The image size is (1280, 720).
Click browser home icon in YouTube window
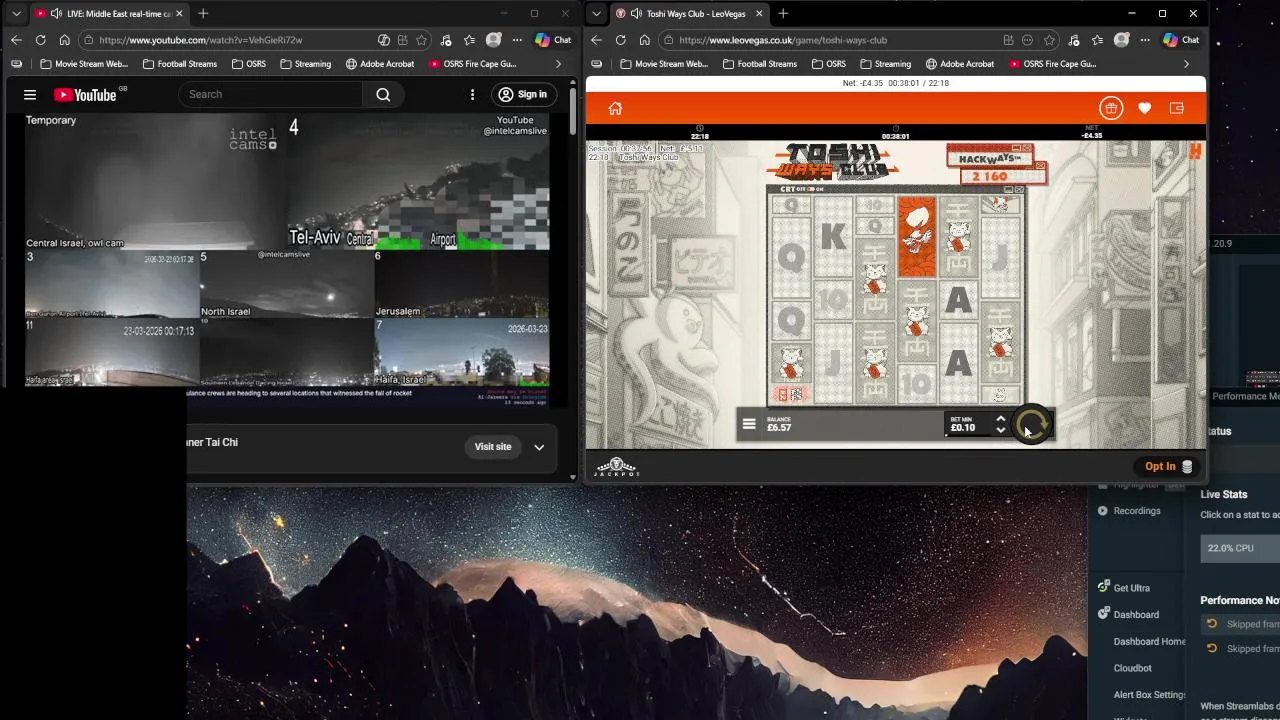pyautogui.click(x=64, y=40)
